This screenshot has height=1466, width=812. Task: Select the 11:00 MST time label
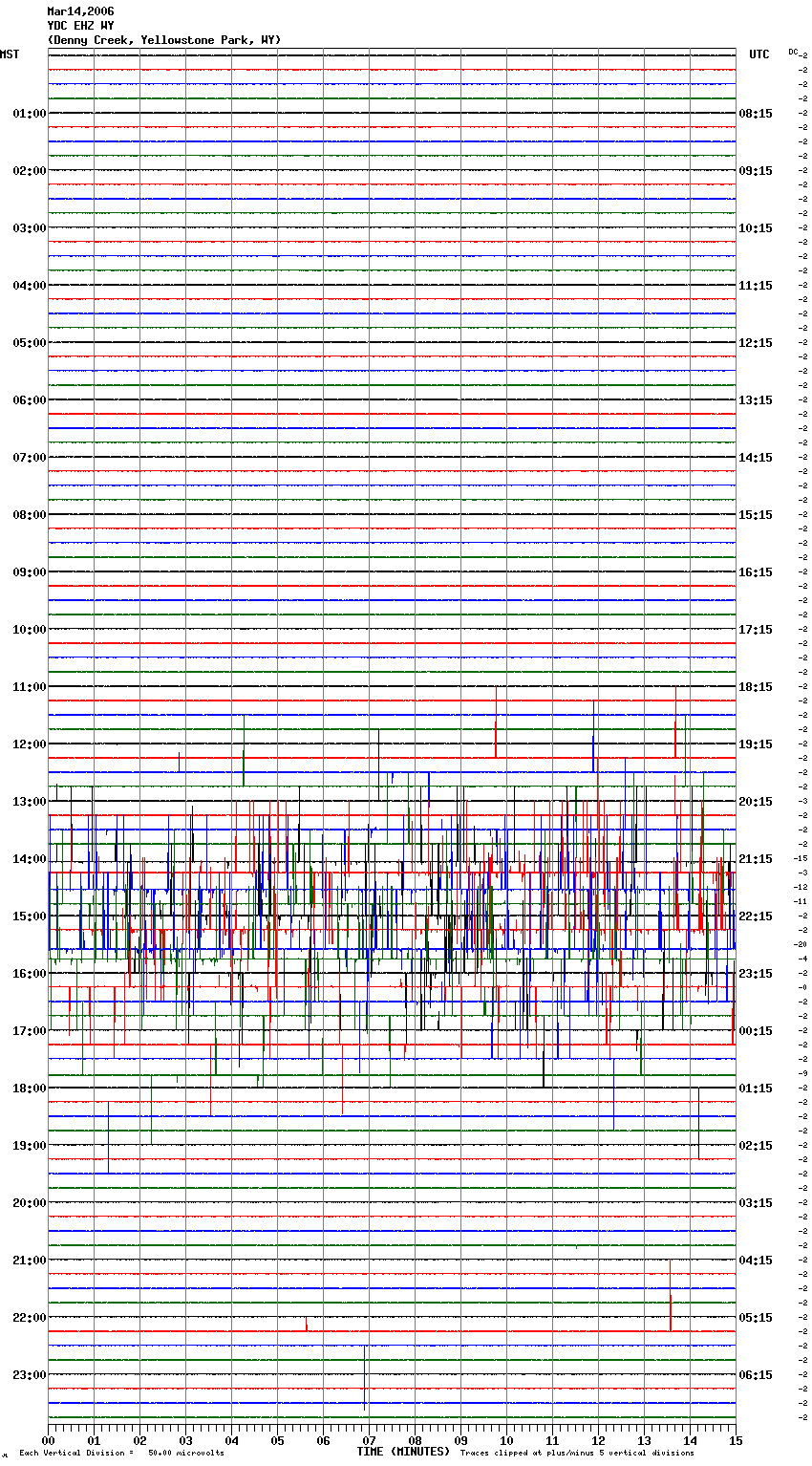click(30, 687)
